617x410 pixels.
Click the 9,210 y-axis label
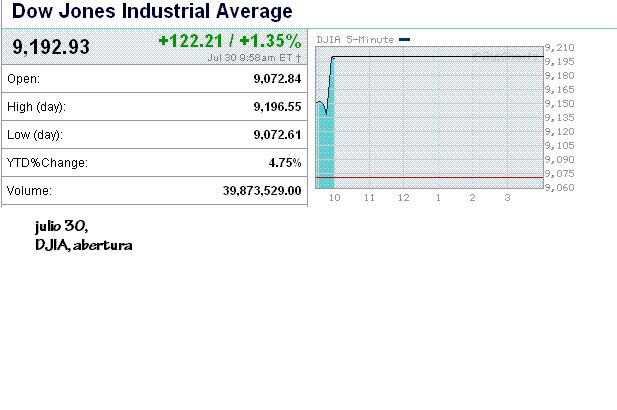click(560, 48)
